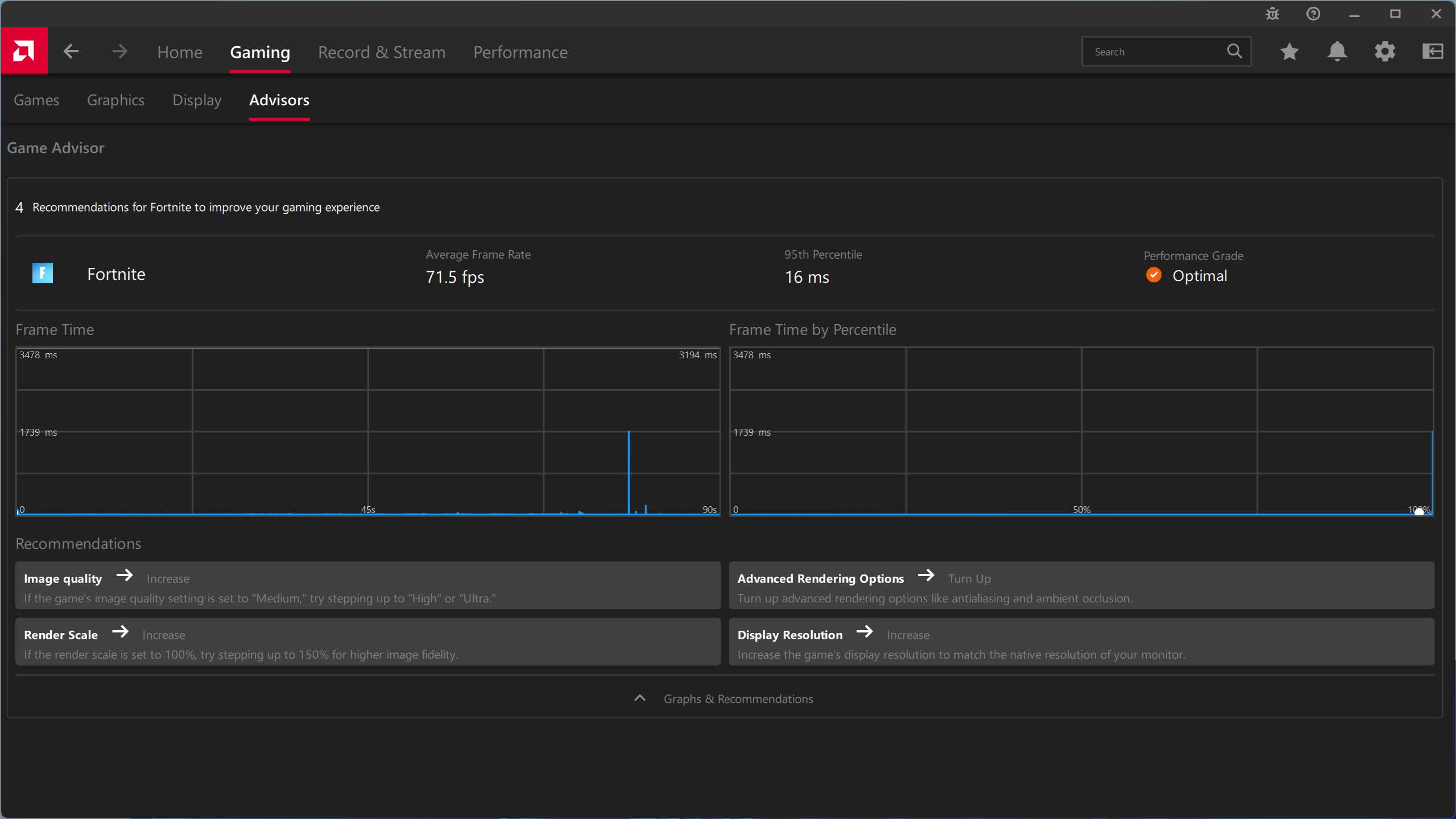The image size is (1456, 819).
Task: Collapse the Graphs & Recommendations section
Action: pos(640,698)
